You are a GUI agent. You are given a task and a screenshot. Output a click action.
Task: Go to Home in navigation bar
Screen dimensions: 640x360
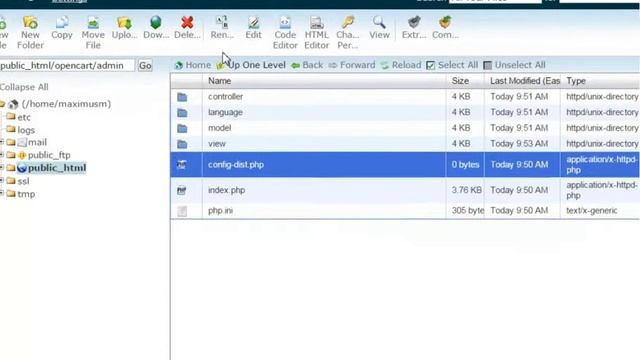tap(193, 65)
